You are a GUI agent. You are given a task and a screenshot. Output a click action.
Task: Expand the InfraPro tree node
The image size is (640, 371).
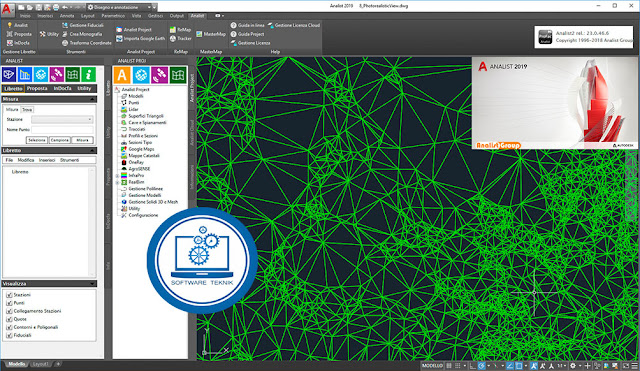pos(118,176)
